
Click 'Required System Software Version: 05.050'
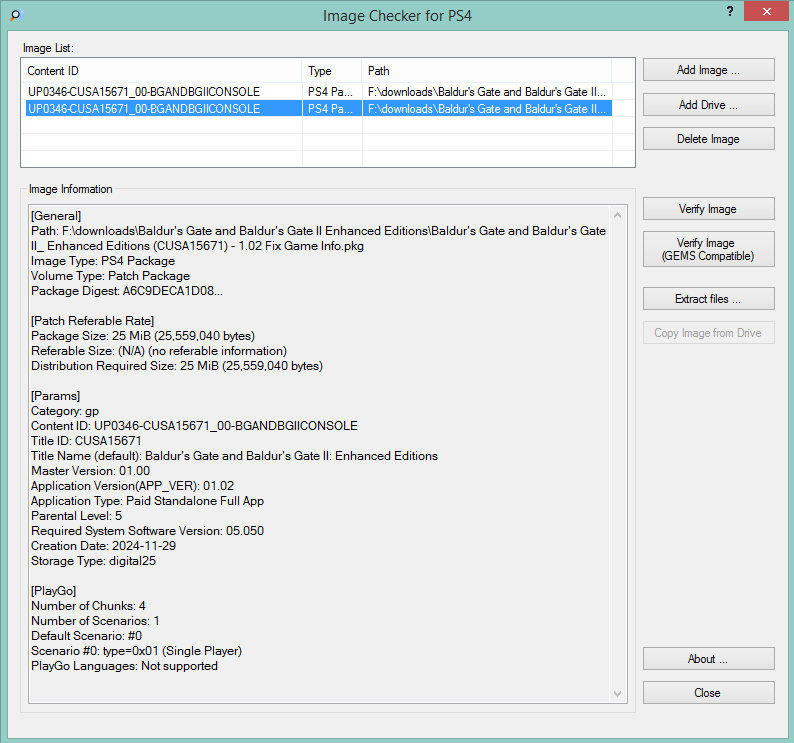click(147, 531)
